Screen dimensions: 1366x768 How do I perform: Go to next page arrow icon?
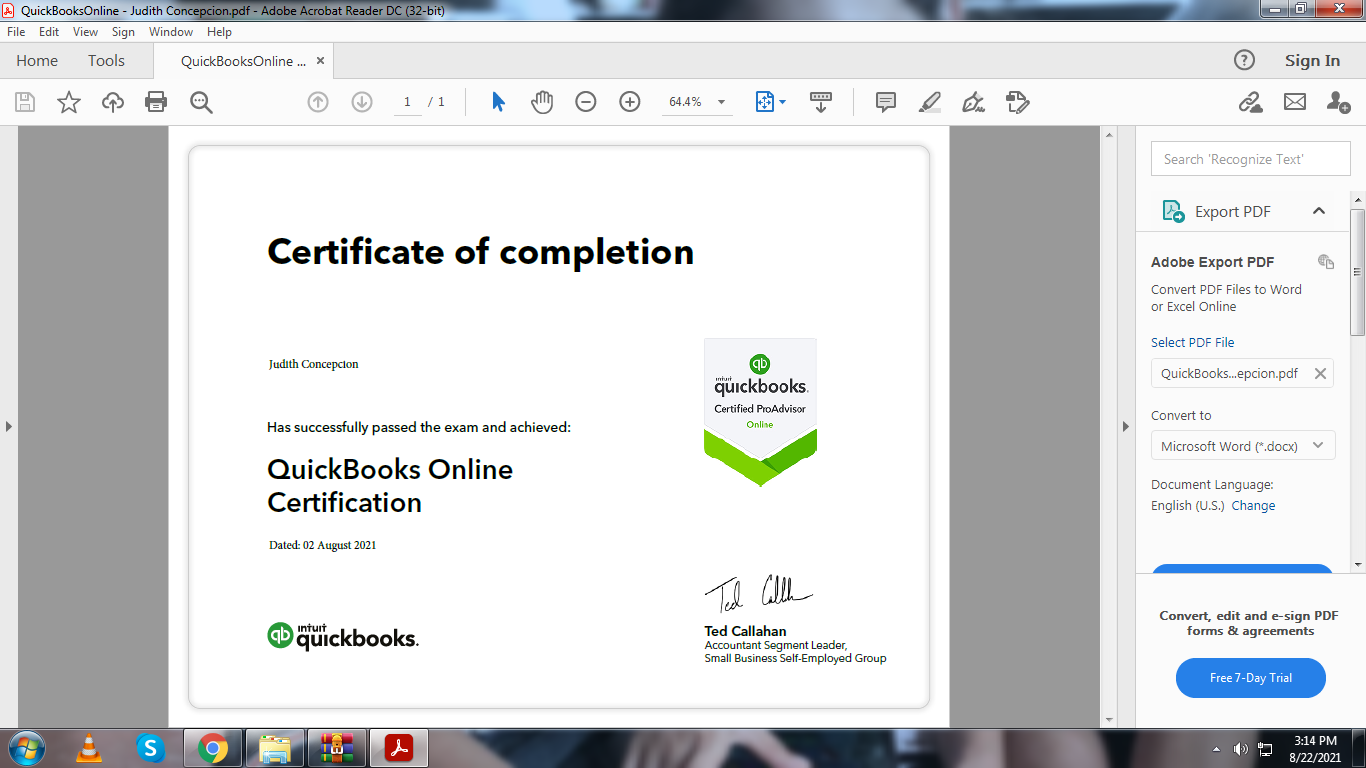coord(362,102)
